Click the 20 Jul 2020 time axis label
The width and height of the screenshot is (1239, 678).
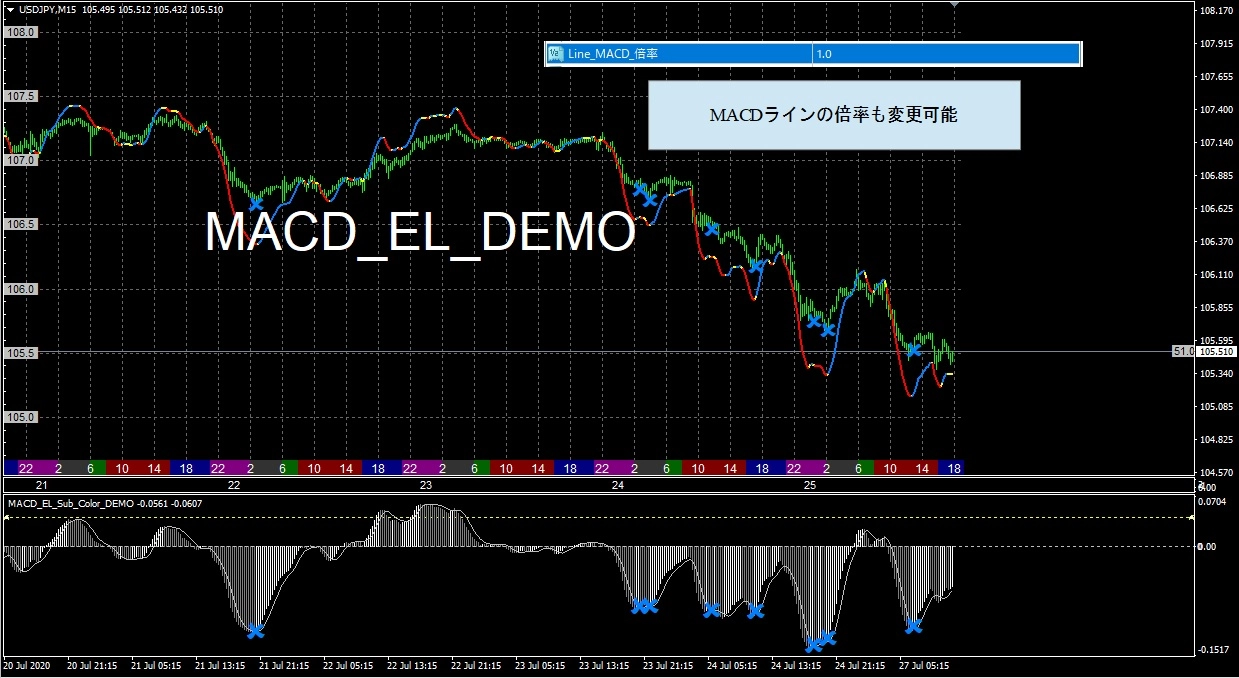27,664
